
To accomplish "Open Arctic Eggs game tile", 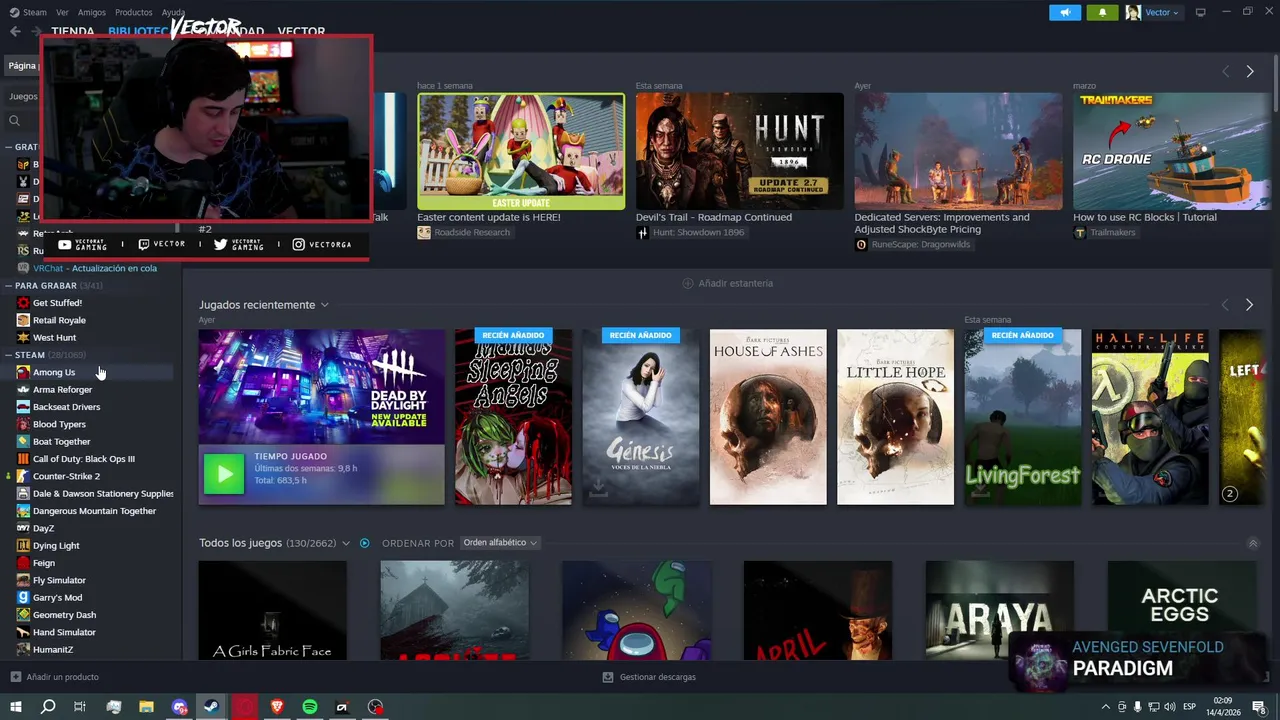I will point(1181,609).
